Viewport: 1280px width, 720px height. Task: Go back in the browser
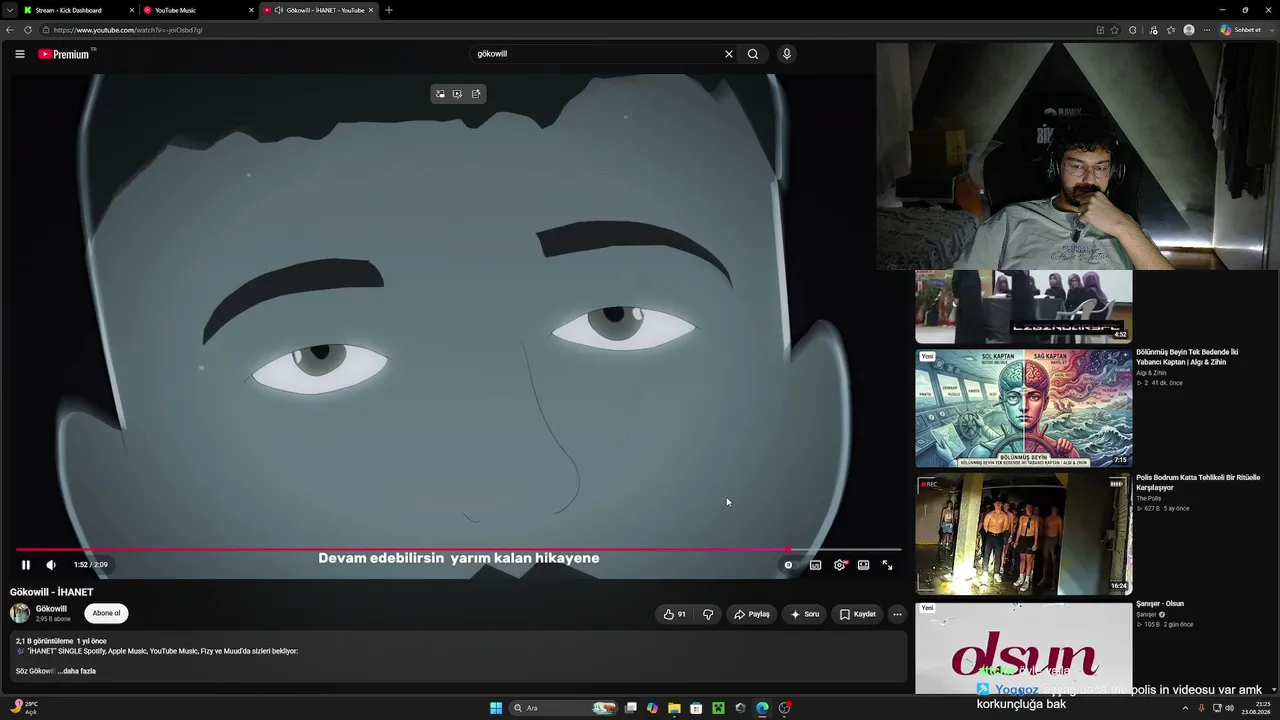tap(10, 30)
